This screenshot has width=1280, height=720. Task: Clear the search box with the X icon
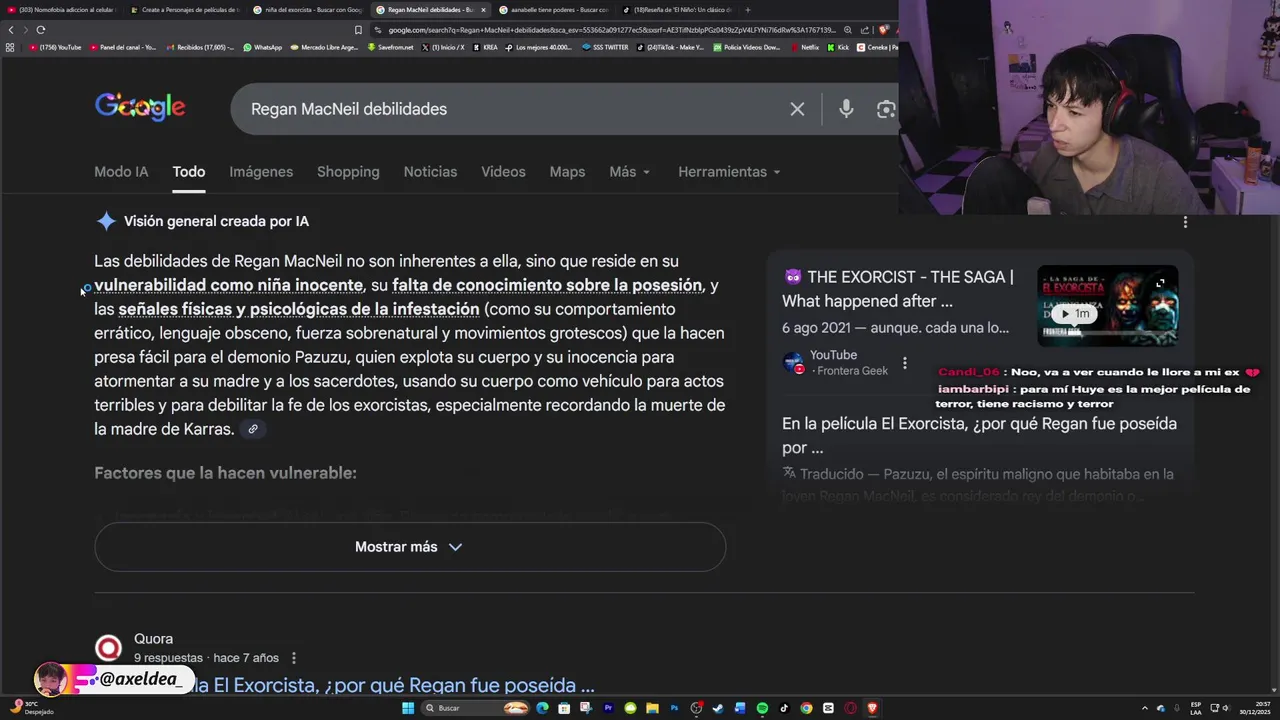pos(797,109)
